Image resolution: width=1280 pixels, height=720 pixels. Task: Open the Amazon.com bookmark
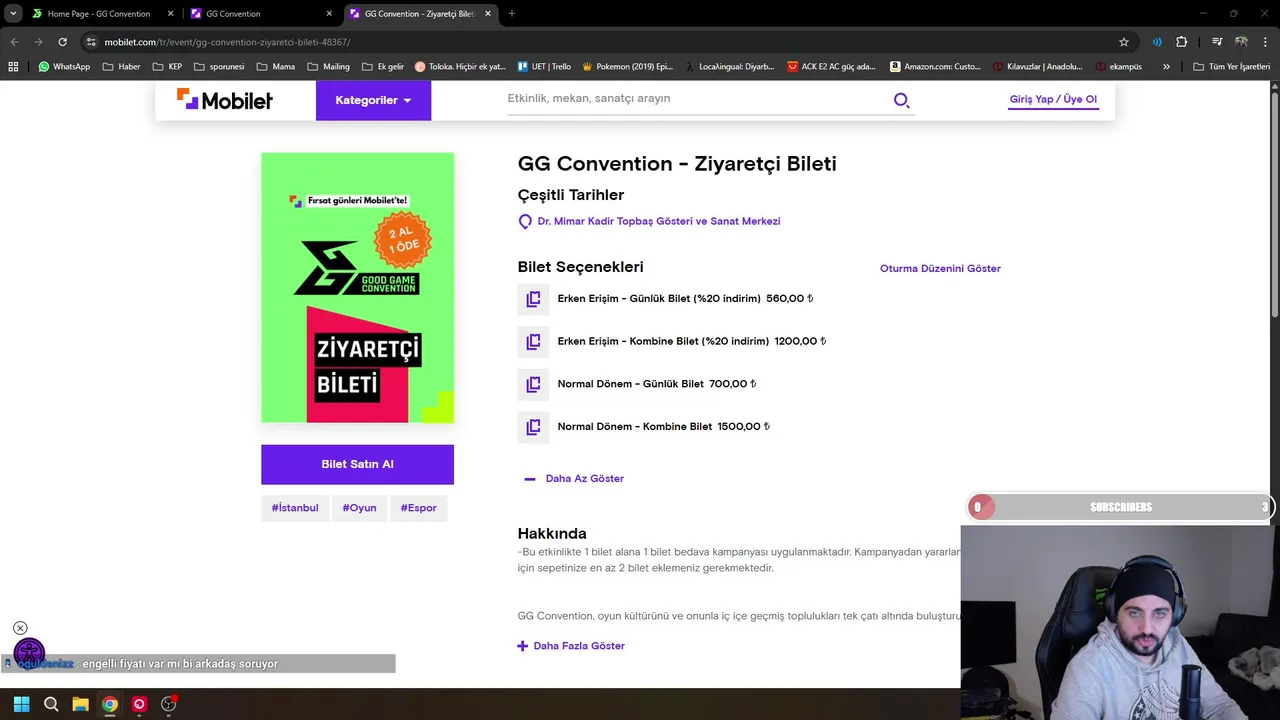pos(934,67)
